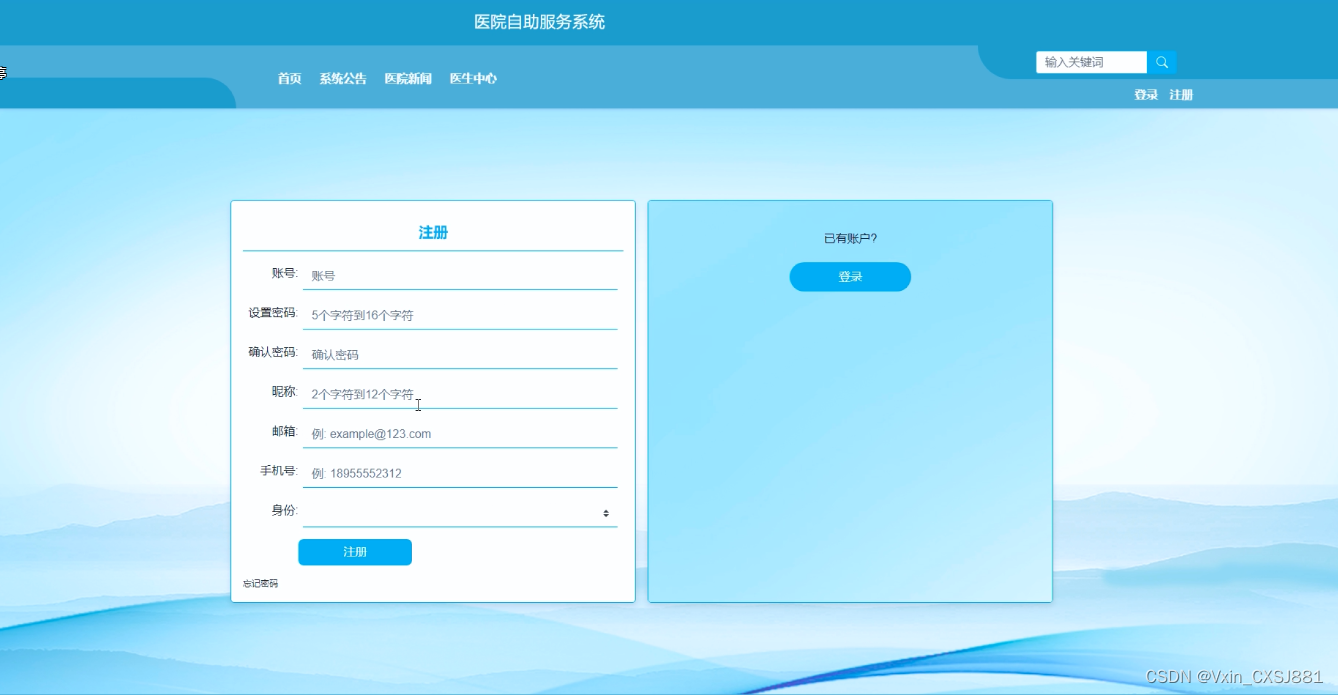This screenshot has width=1338, height=695.
Task: Open the 首页 navigation menu item
Action: coord(288,78)
